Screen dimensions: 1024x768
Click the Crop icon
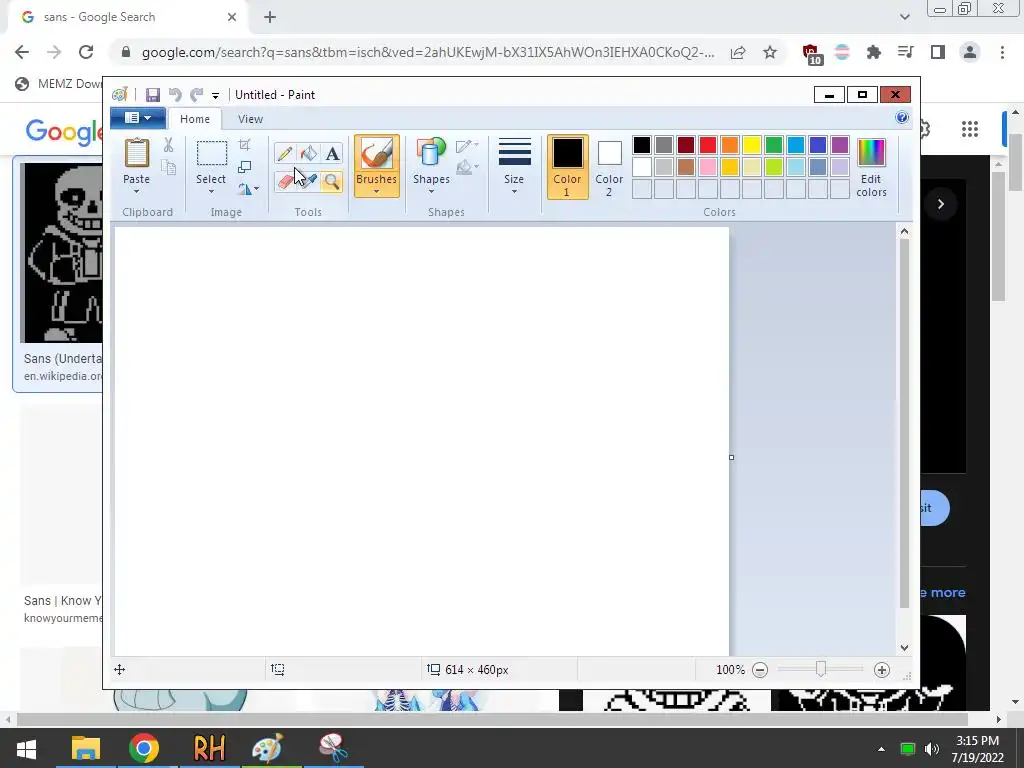(245, 145)
